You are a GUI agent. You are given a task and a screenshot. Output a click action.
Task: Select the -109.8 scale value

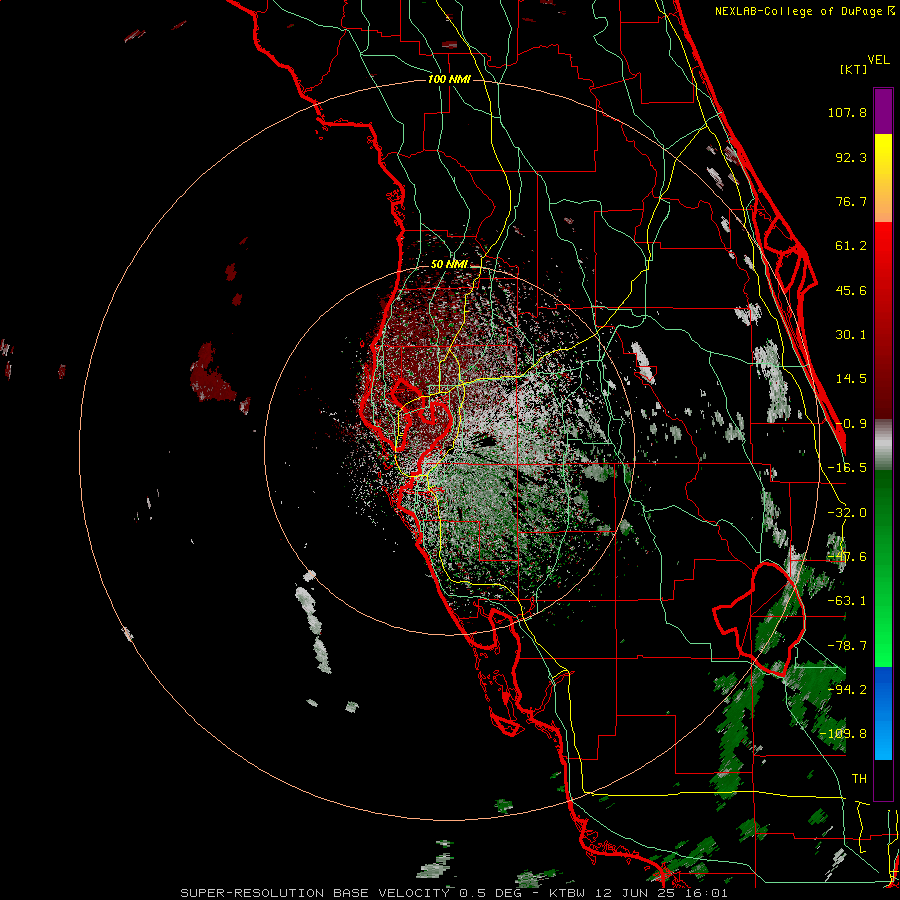[843, 734]
